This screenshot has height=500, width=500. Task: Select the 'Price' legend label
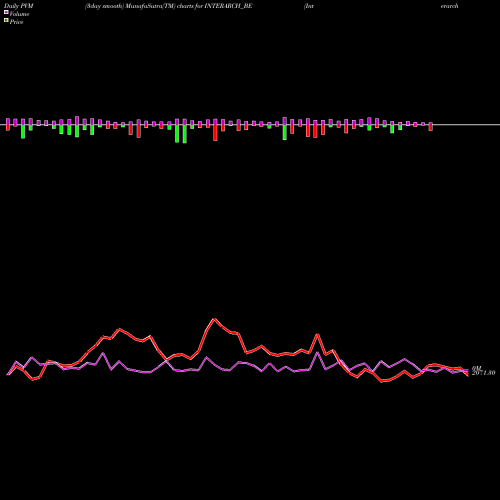pyautogui.click(x=16, y=22)
